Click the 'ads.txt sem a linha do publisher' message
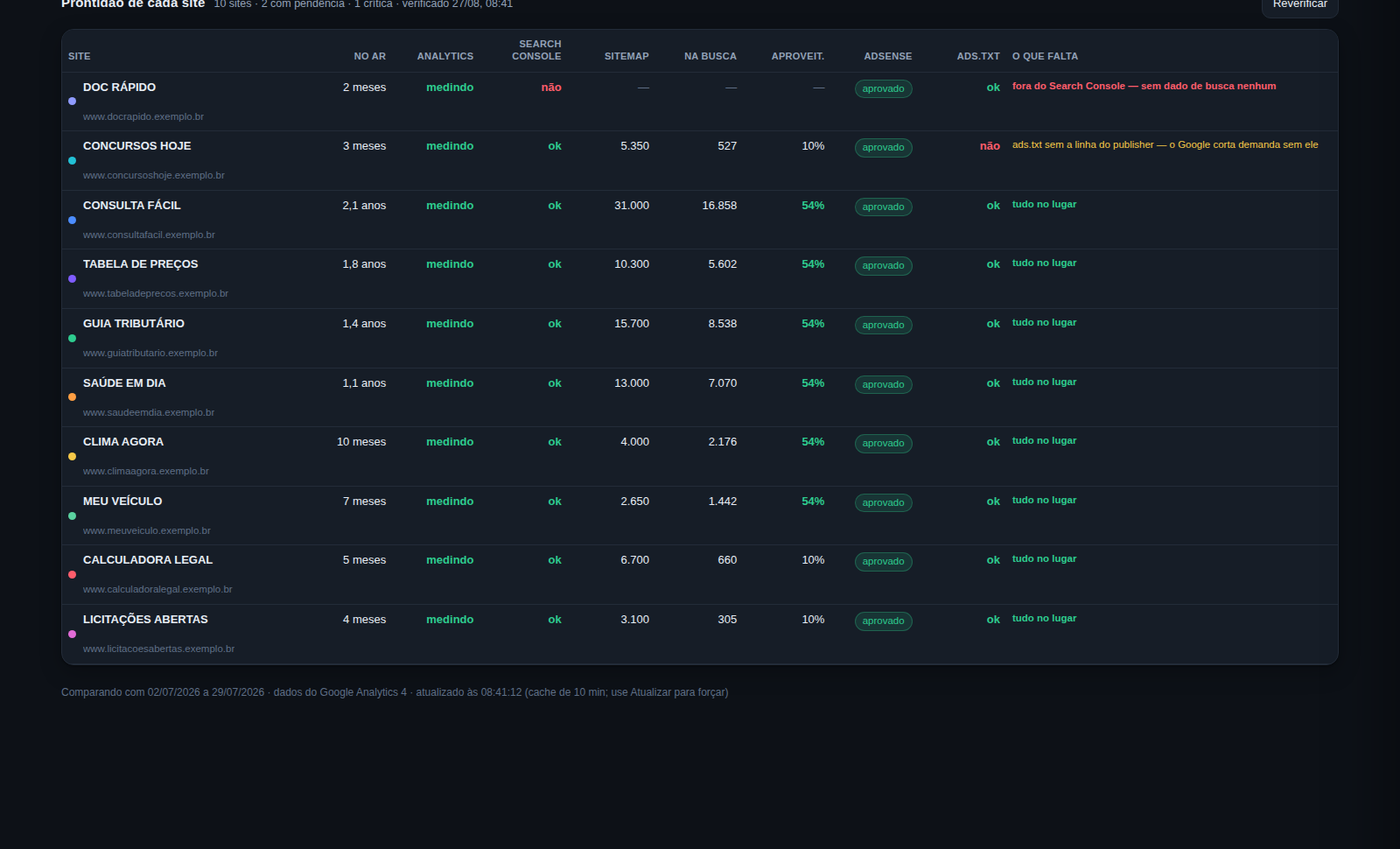Viewport: 1400px width, 849px height. 1165,144
